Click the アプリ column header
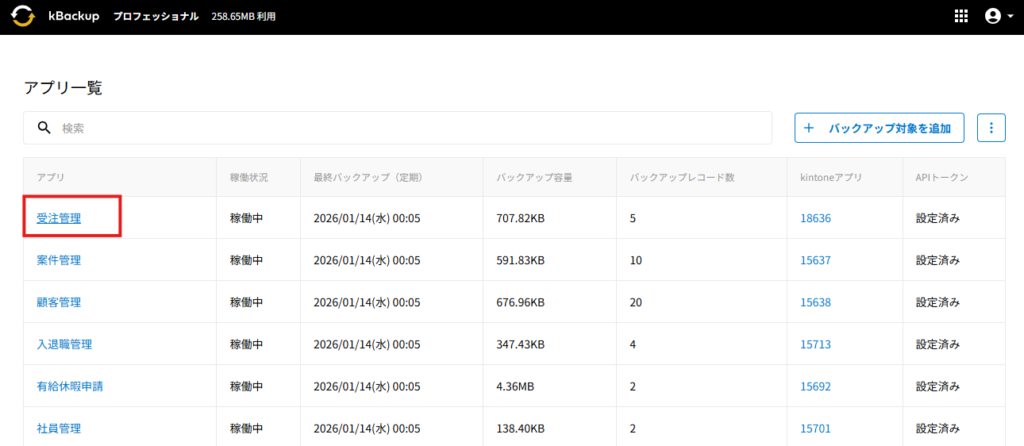Image resolution: width=1024 pixels, height=446 pixels. 52,177
